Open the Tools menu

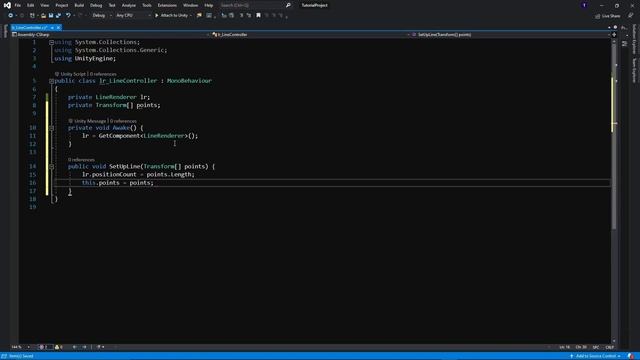[147, 5]
